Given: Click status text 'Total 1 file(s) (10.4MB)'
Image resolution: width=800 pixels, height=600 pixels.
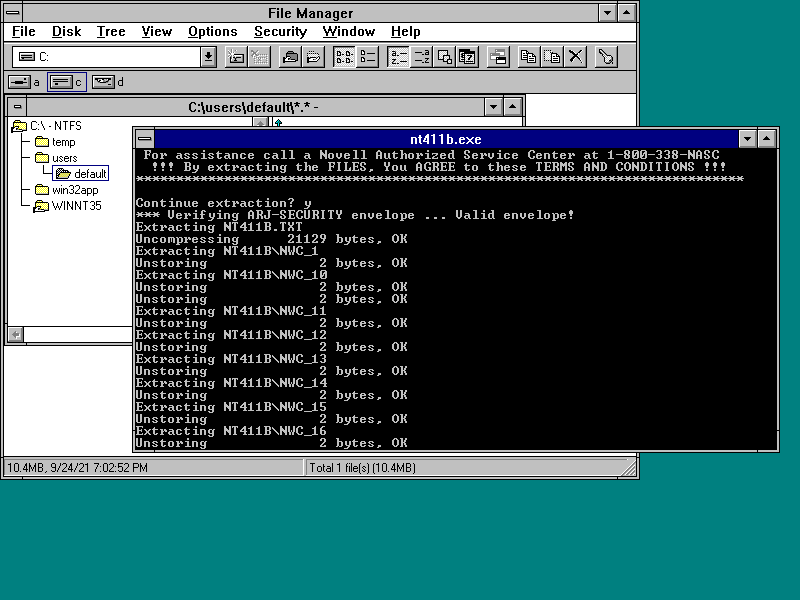Looking at the screenshot, I should (362, 467).
